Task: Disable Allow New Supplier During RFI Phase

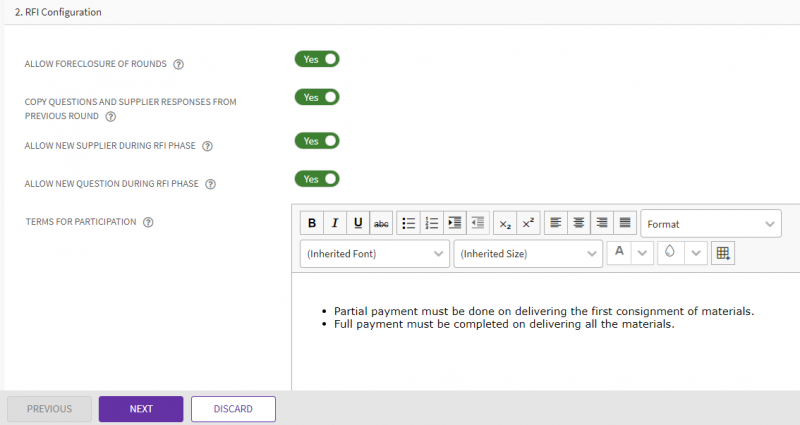Action: (x=317, y=141)
